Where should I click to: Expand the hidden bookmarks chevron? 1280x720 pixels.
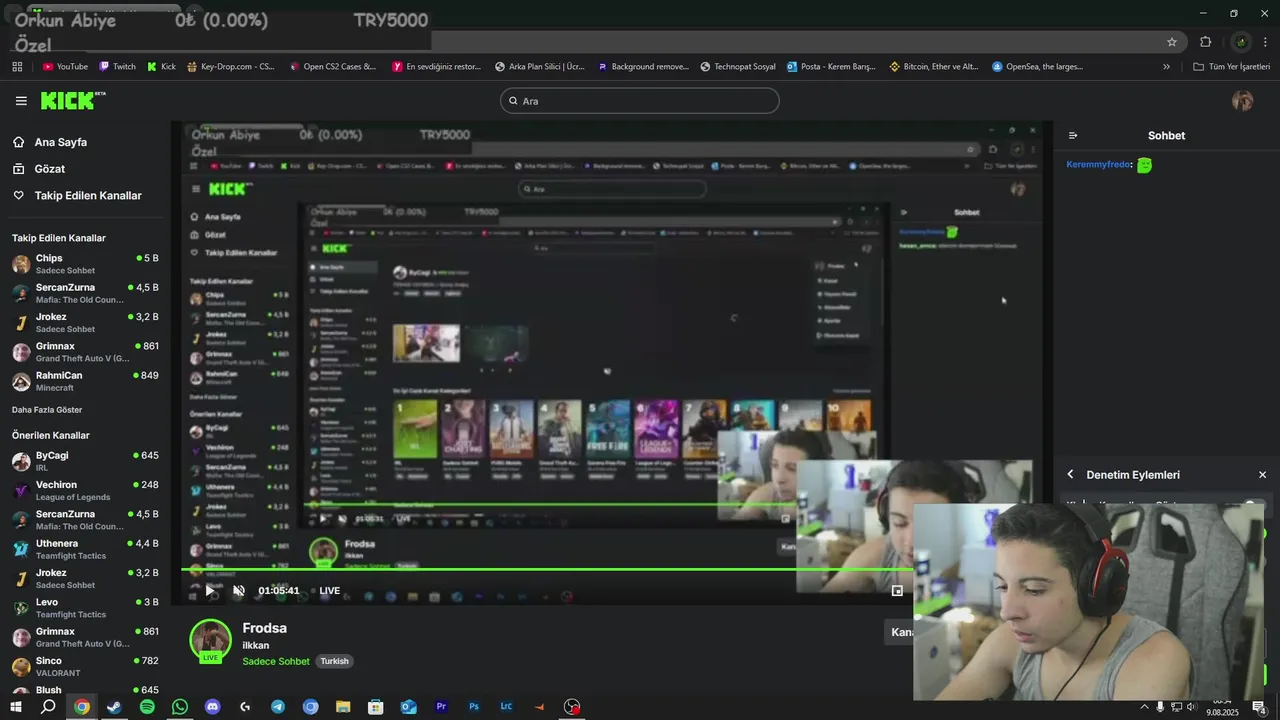pos(1166,67)
